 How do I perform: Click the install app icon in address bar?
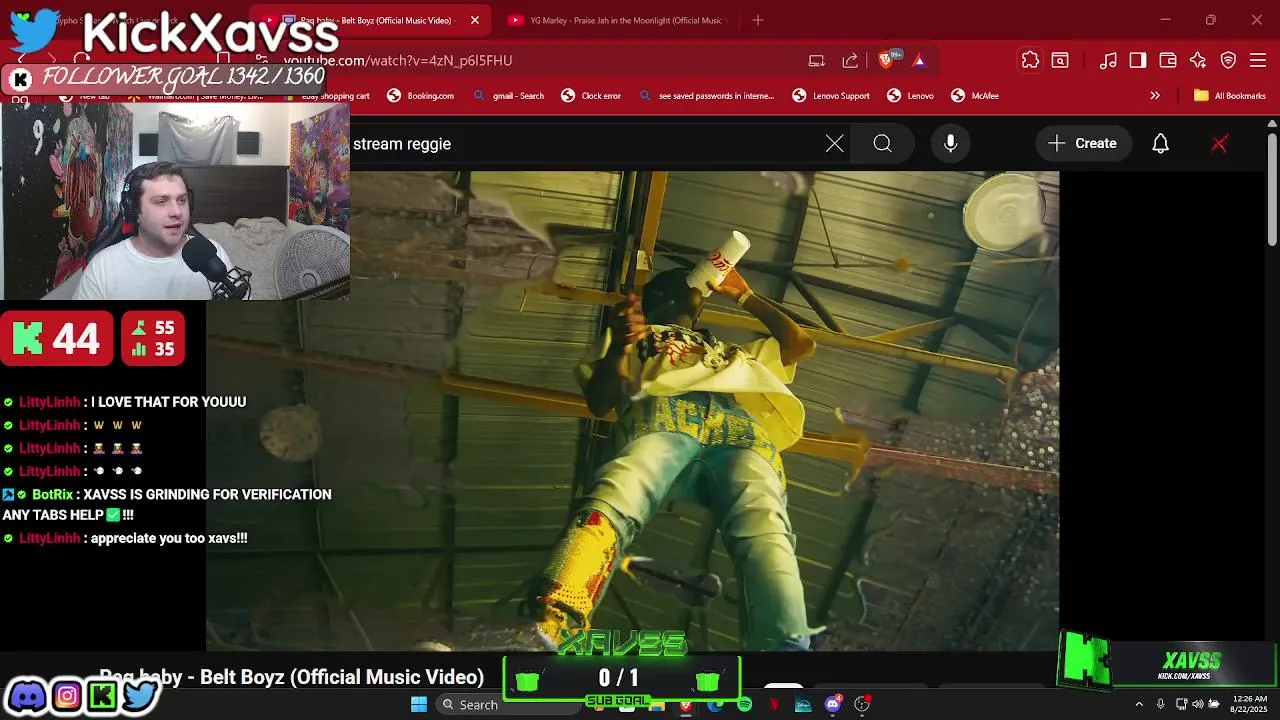pos(817,61)
